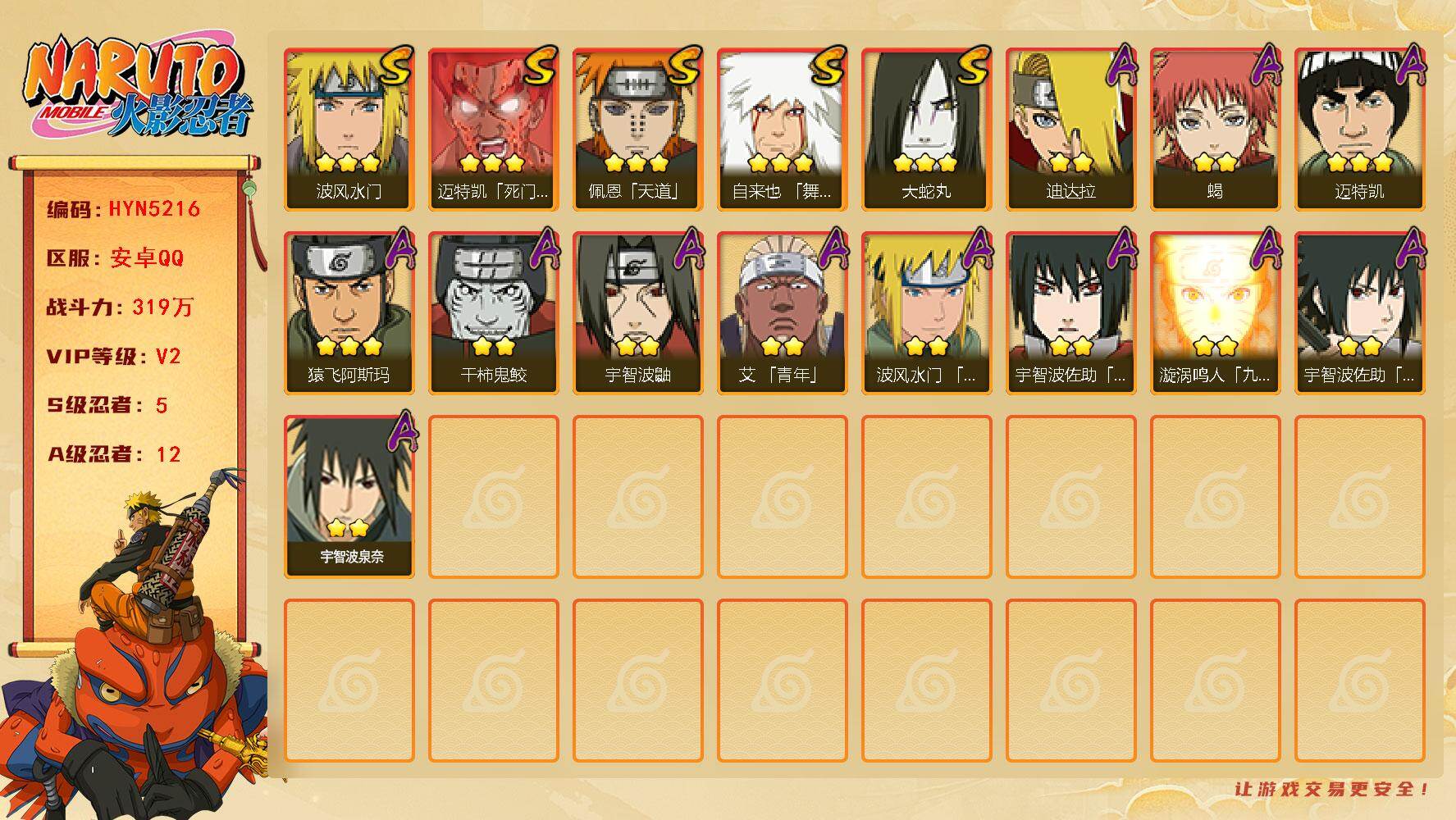Viewport: 1456px width, 820px height.
Task: Click the 战斗力 319万 stat line
Action: pos(120,307)
